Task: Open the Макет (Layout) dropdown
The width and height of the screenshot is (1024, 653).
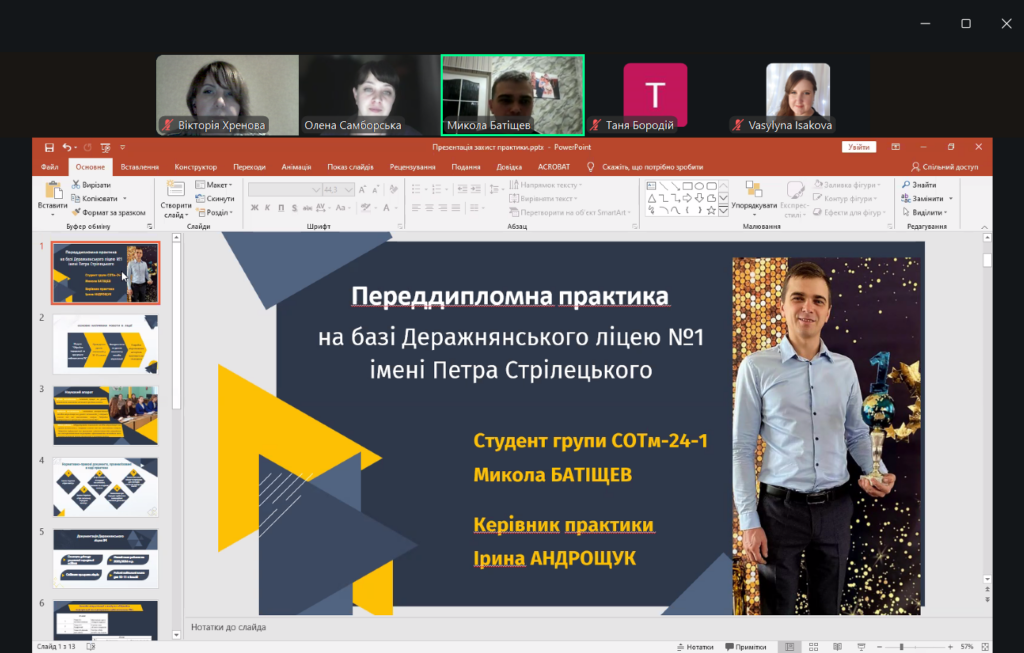Action: (x=214, y=185)
